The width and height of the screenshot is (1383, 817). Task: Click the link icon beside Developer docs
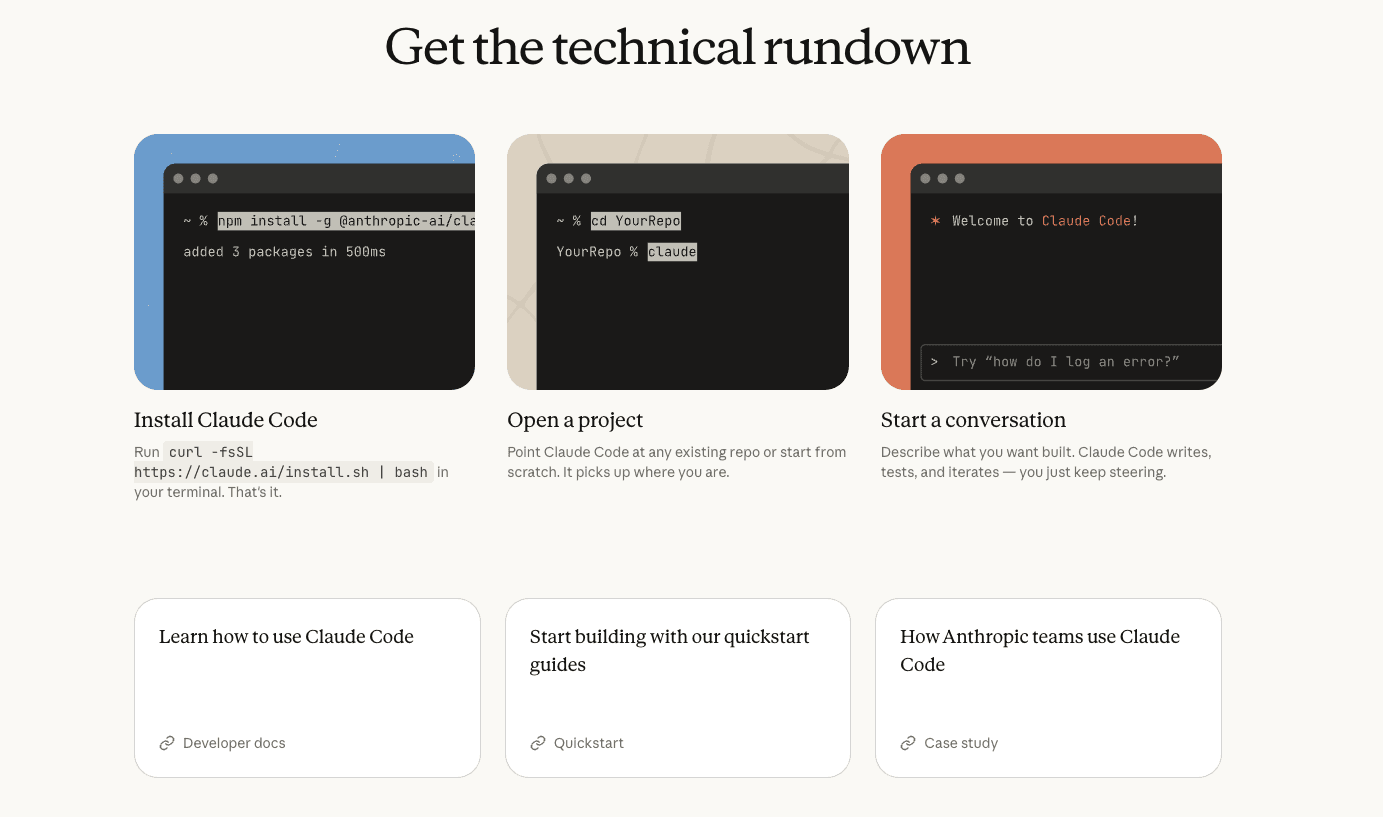click(x=167, y=743)
